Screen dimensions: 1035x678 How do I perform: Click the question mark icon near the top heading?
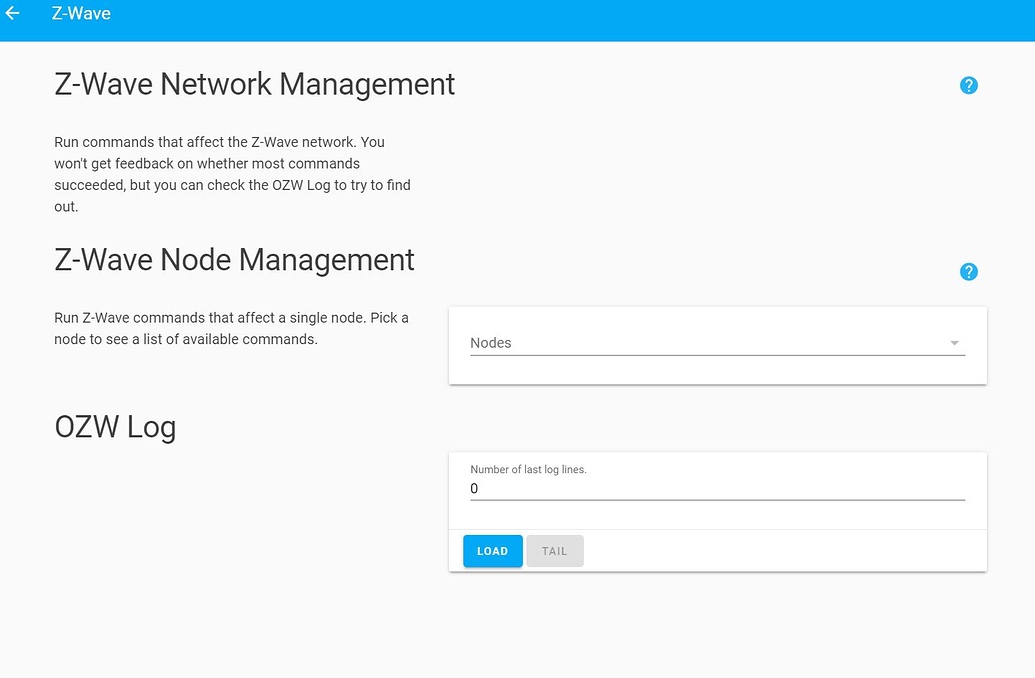click(968, 86)
